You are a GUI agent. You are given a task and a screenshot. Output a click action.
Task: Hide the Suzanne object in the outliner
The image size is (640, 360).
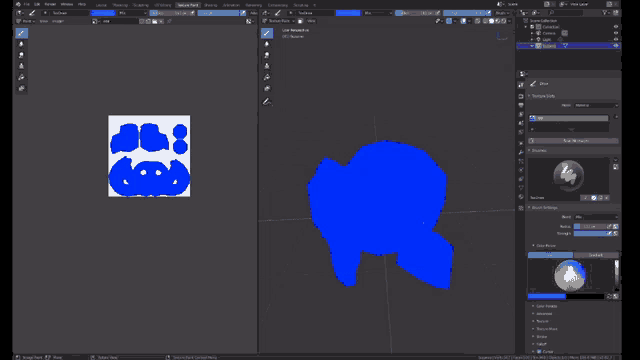(616, 46)
